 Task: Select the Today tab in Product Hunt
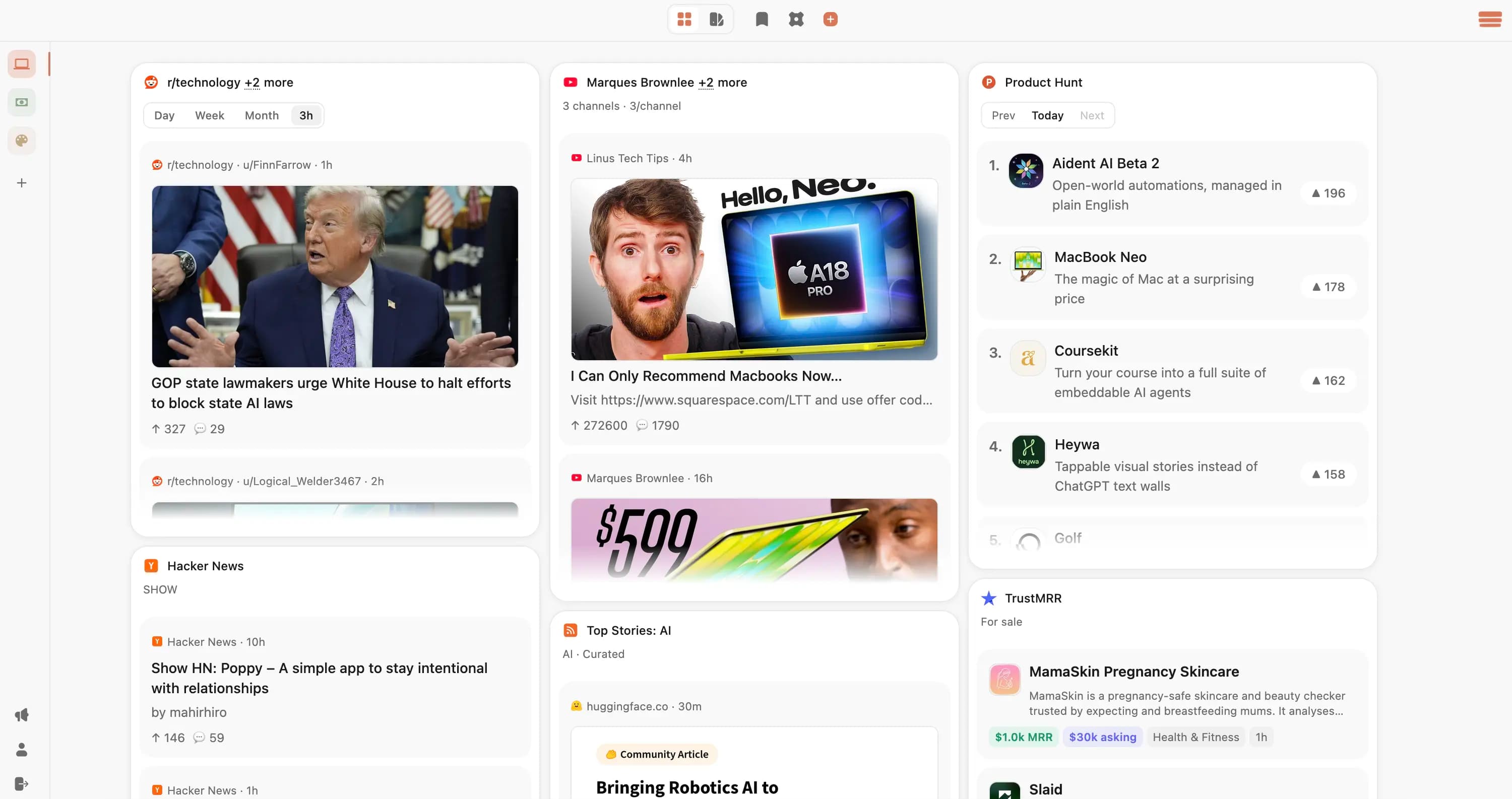[1047, 115]
